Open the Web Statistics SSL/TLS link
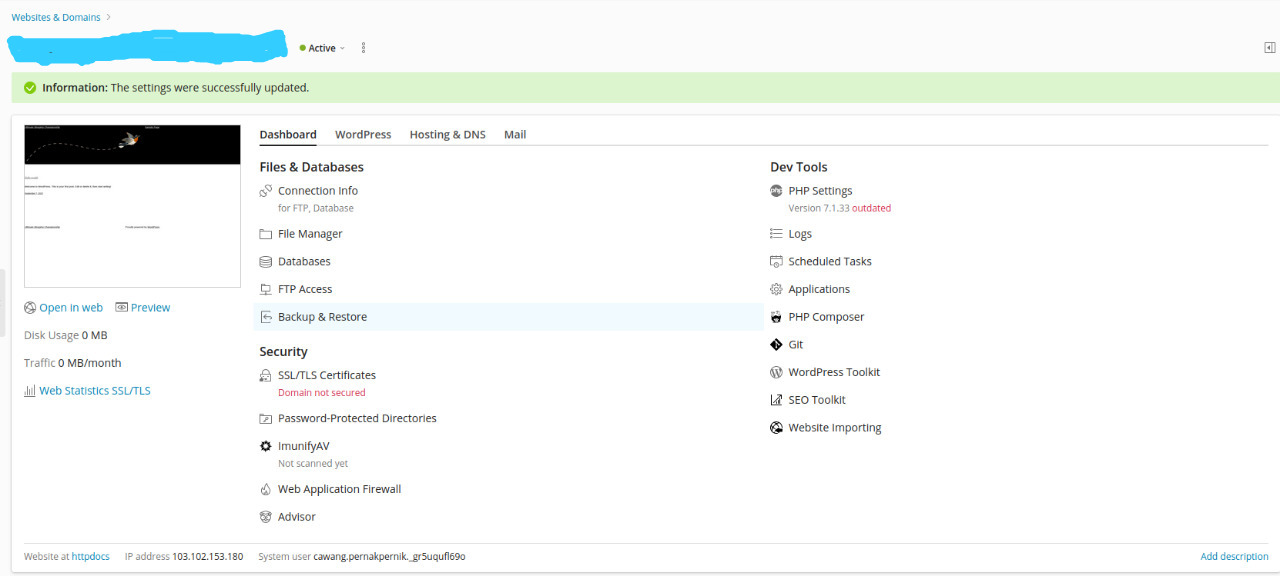 94,391
